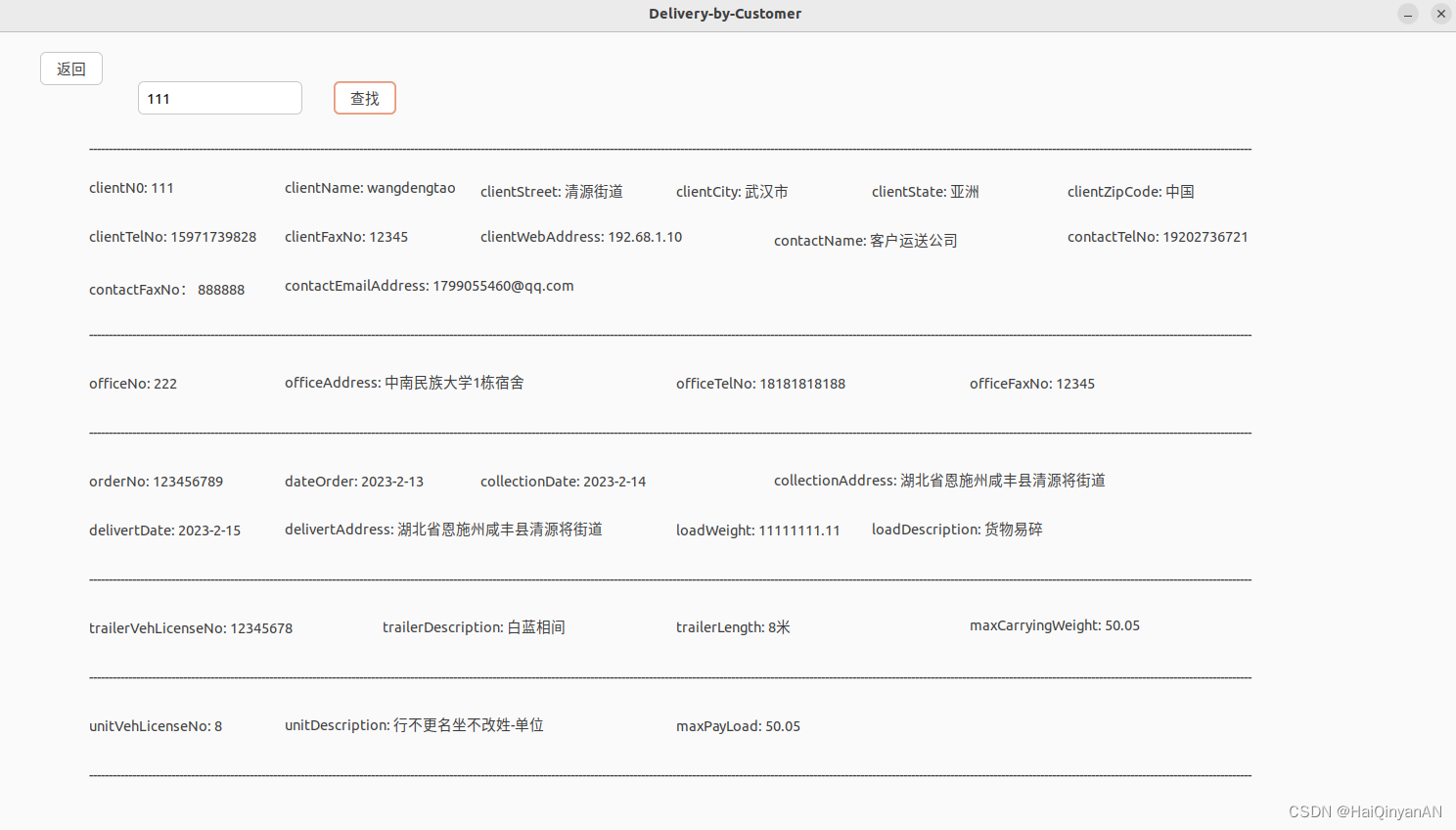
Task: Select the officeNo 222 label
Action: pos(132,383)
